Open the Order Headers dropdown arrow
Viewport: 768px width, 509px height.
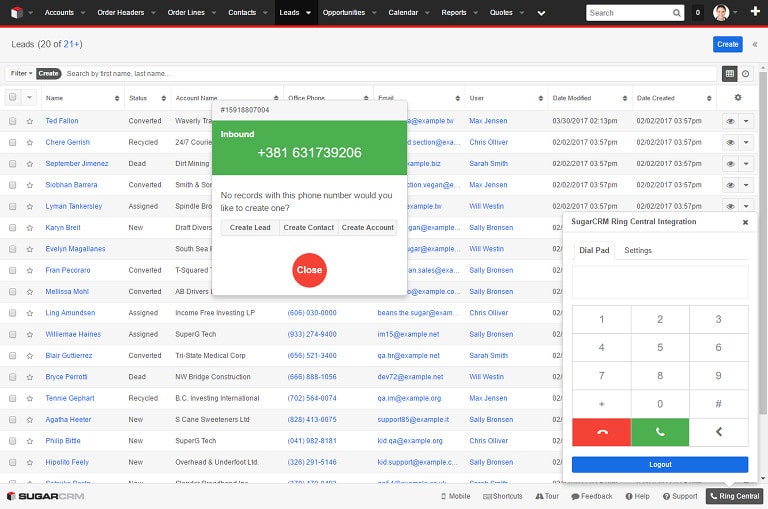click(x=153, y=13)
